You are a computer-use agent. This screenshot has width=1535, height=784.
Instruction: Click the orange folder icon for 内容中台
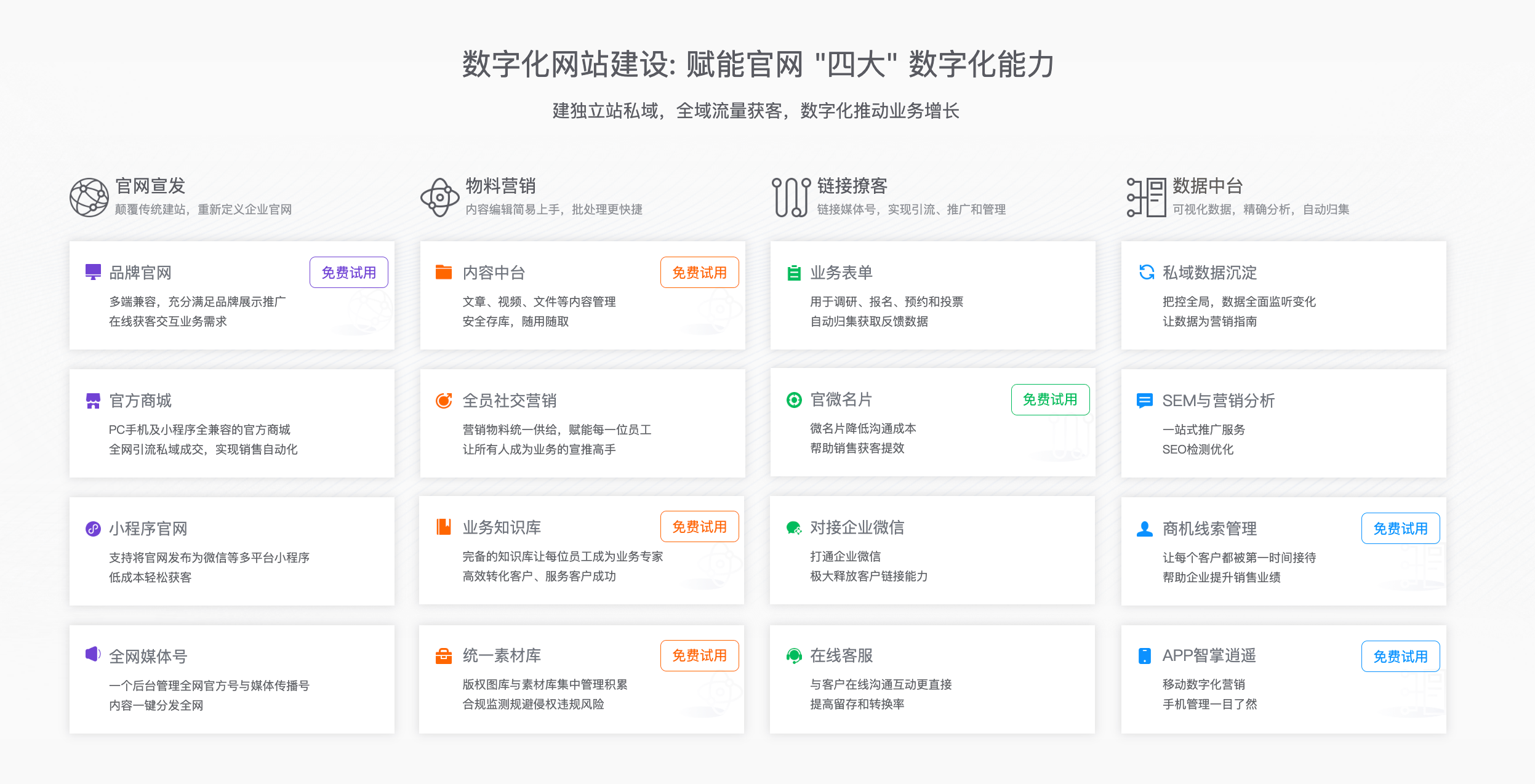(x=443, y=272)
